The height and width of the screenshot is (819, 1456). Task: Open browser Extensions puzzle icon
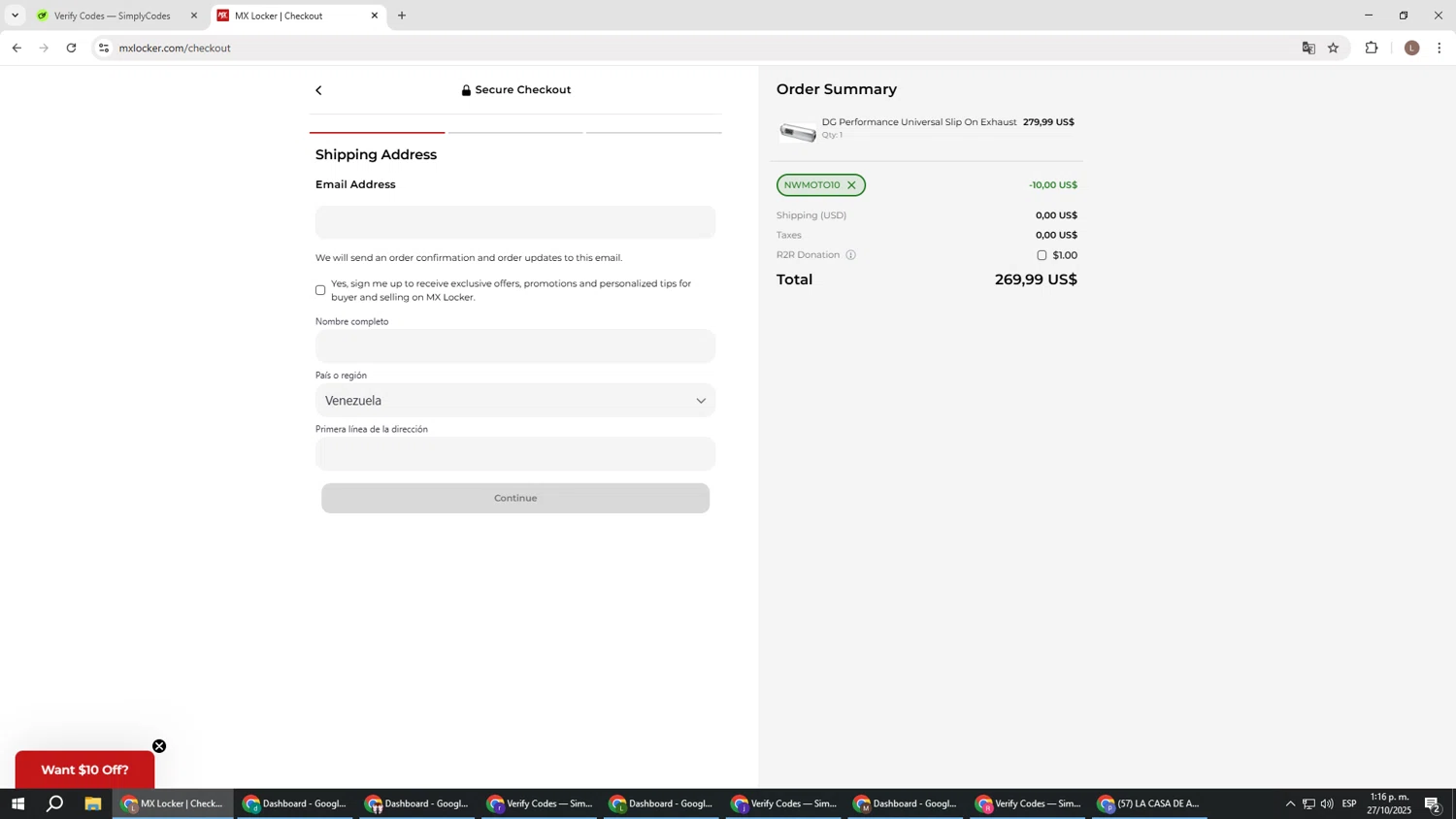point(1372,48)
